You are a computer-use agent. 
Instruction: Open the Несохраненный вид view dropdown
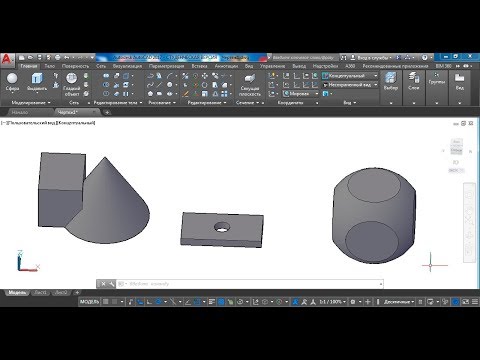coord(350,85)
